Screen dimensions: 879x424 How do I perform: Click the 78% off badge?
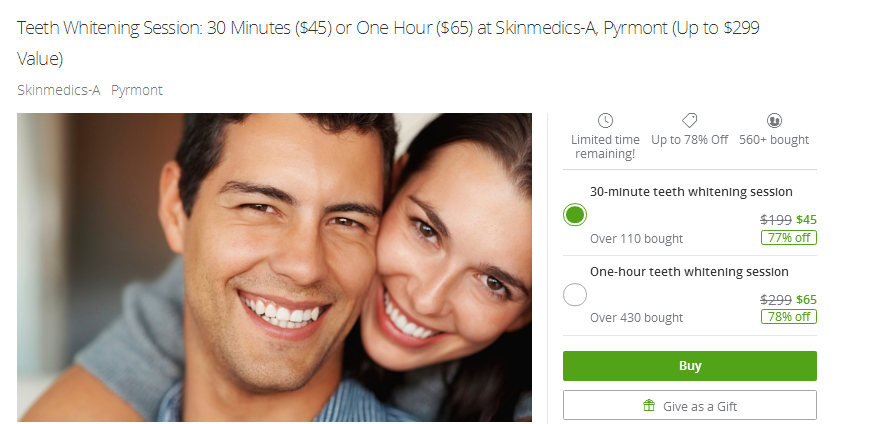(x=789, y=317)
